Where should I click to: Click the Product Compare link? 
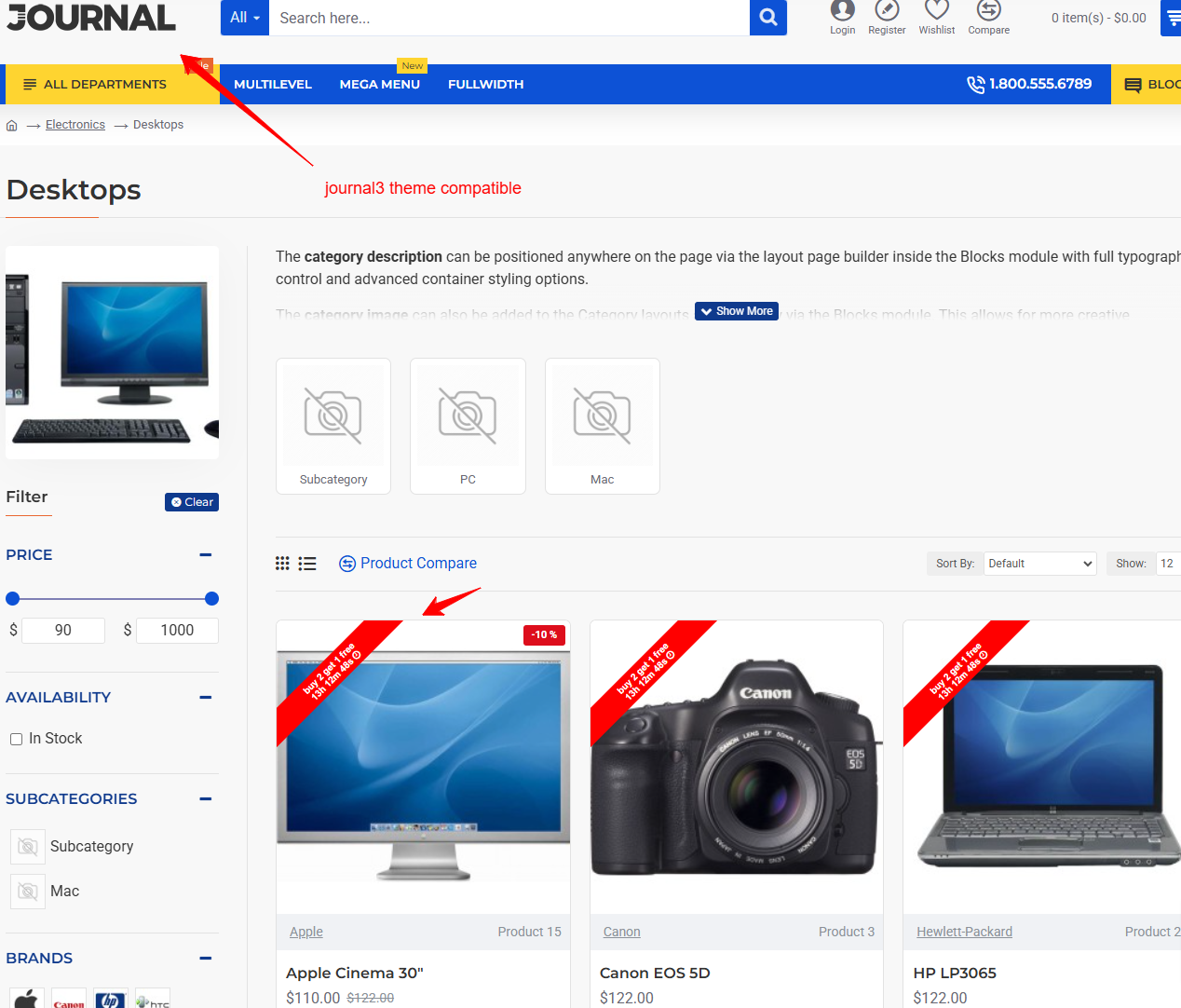click(x=408, y=564)
